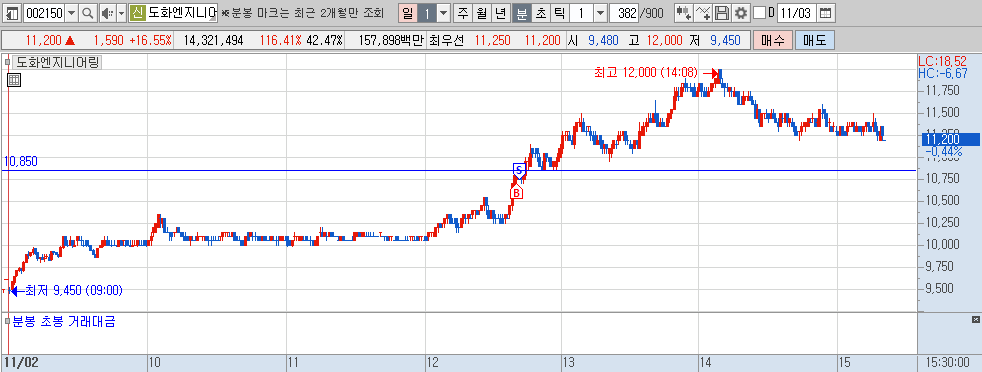The width and height of the screenshot is (982, 372).
Task: Close the 거래대금 sub-panel with the x icon
Action: tap(975, 320)
